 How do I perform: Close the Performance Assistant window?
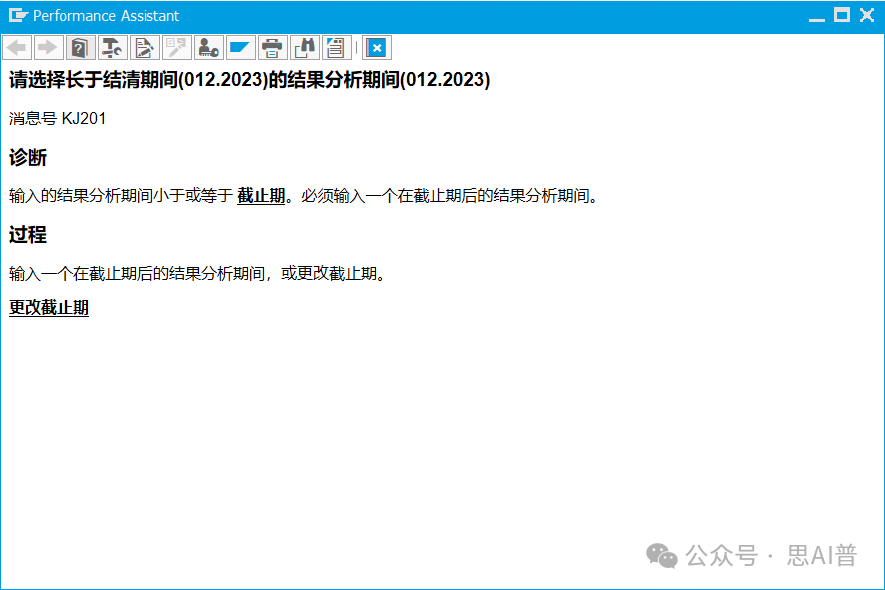pos(867,15)
